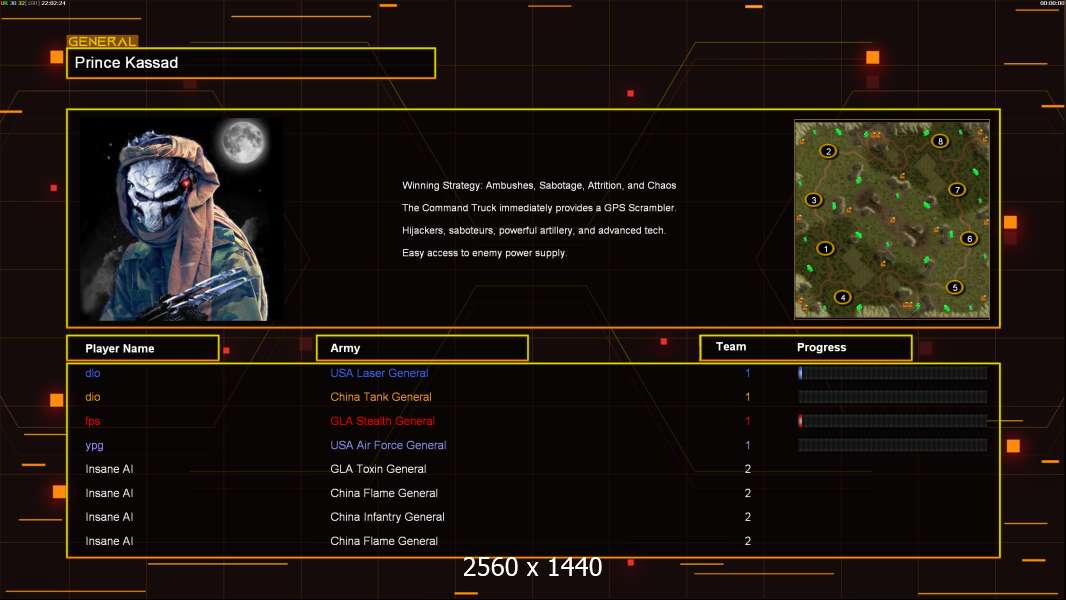
Task: Click the 'Command Truck immediately provides' line
Action: coord(539,208)
